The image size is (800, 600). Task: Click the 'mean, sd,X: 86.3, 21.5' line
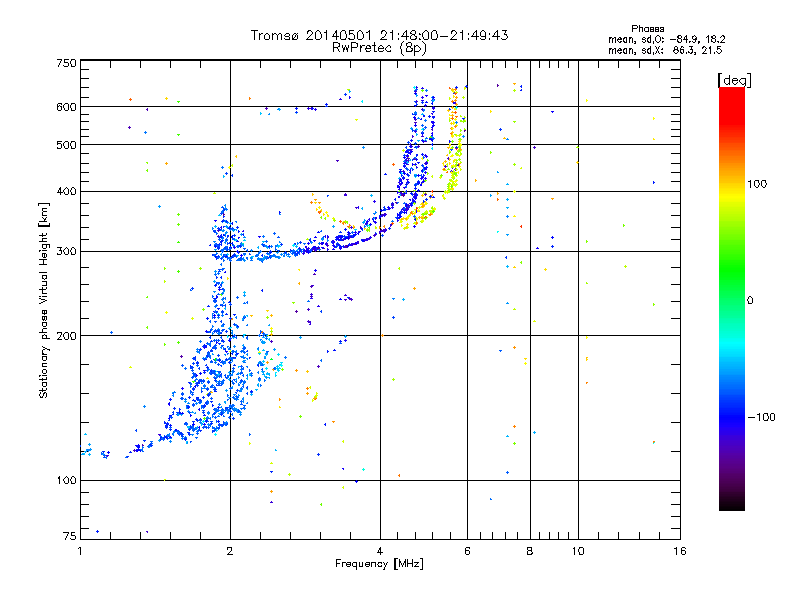point(665,50)
